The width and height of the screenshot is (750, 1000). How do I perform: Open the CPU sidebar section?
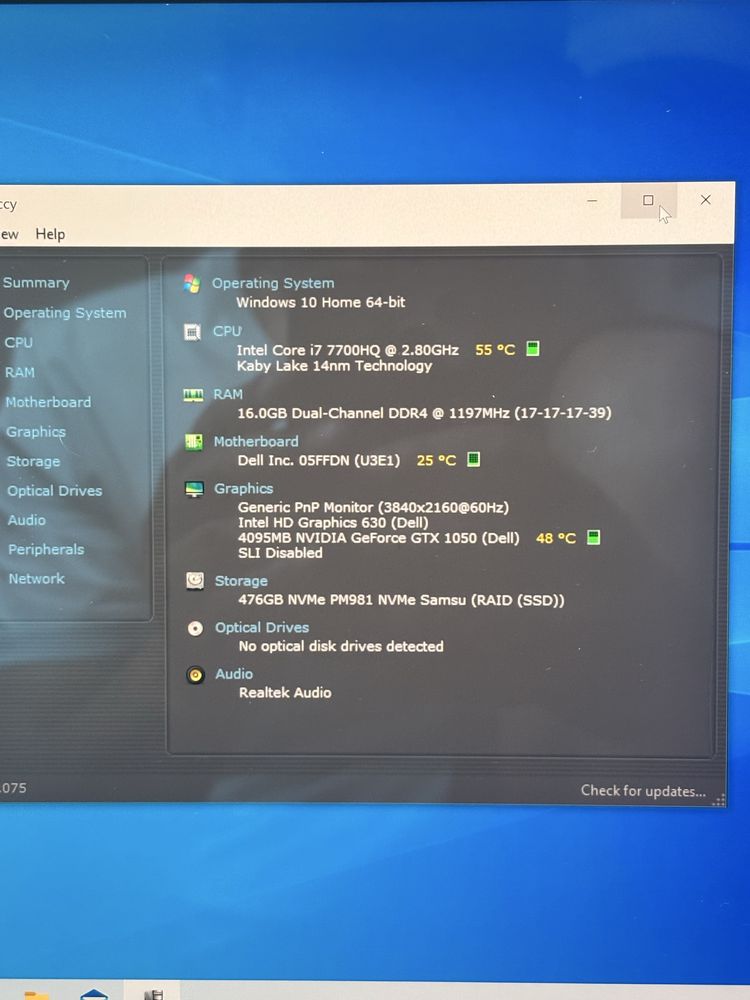tap(18, 342)
